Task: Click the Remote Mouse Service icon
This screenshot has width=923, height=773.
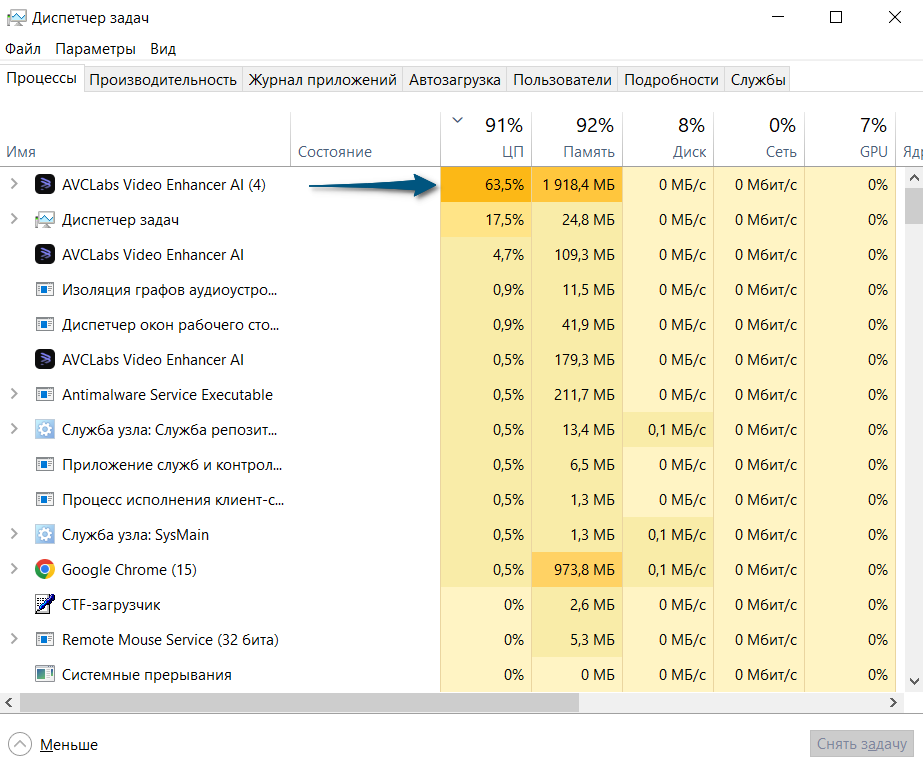Action: [44, 640]
